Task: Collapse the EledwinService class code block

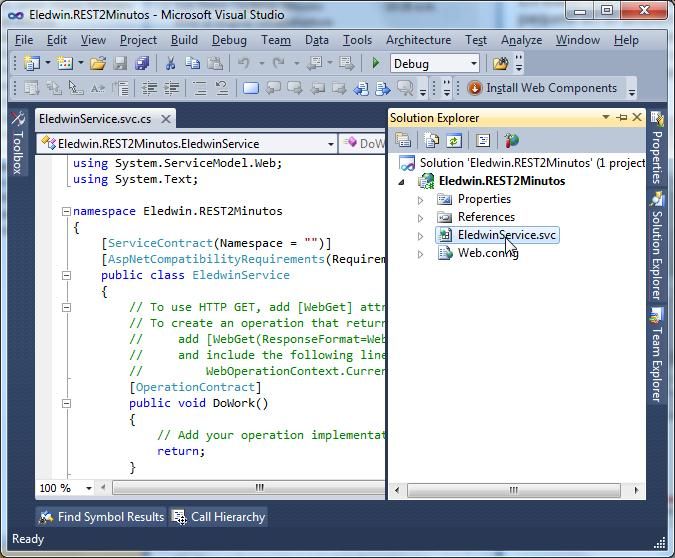Action: tap(66, 276)
